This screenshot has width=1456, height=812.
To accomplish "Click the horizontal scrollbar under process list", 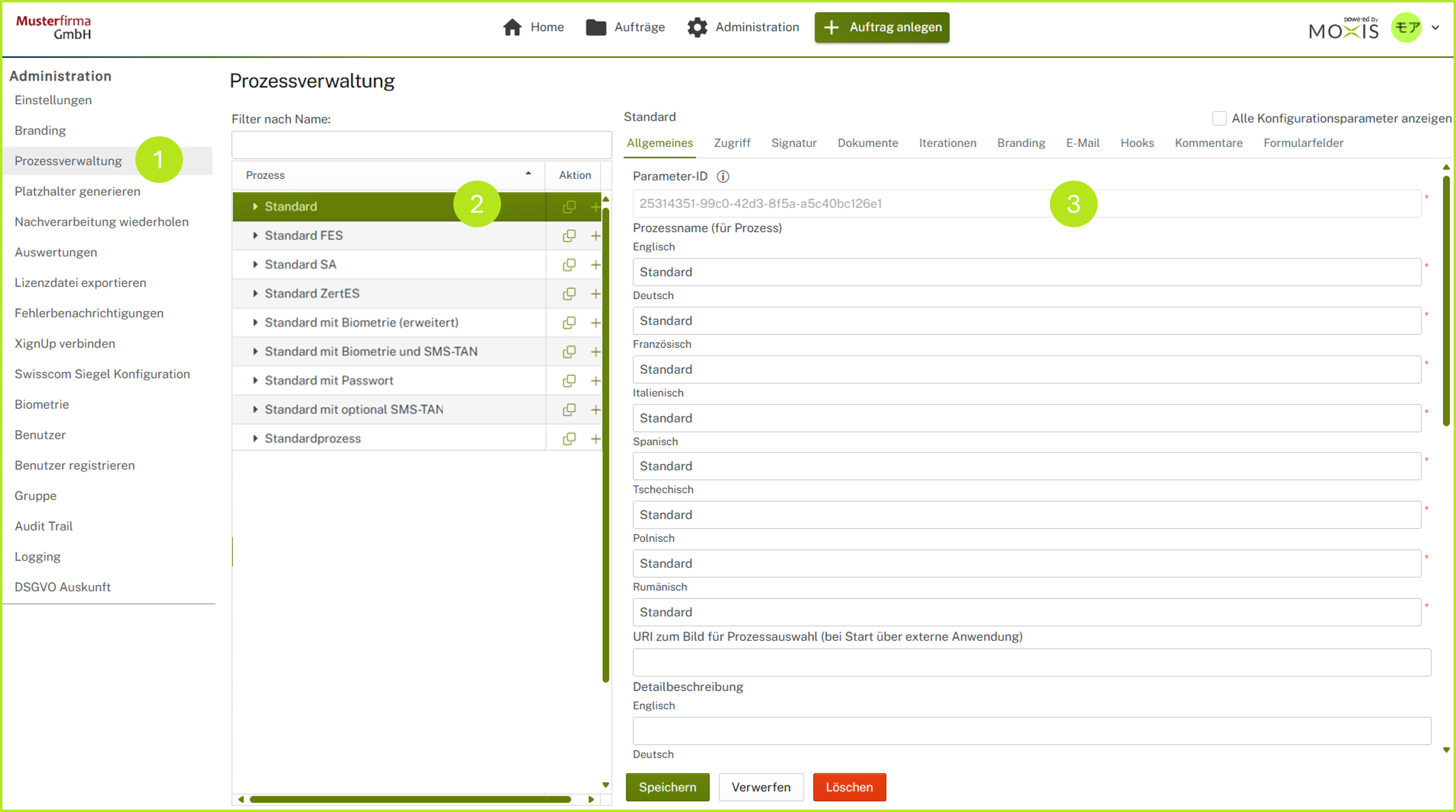I will 410,799.
